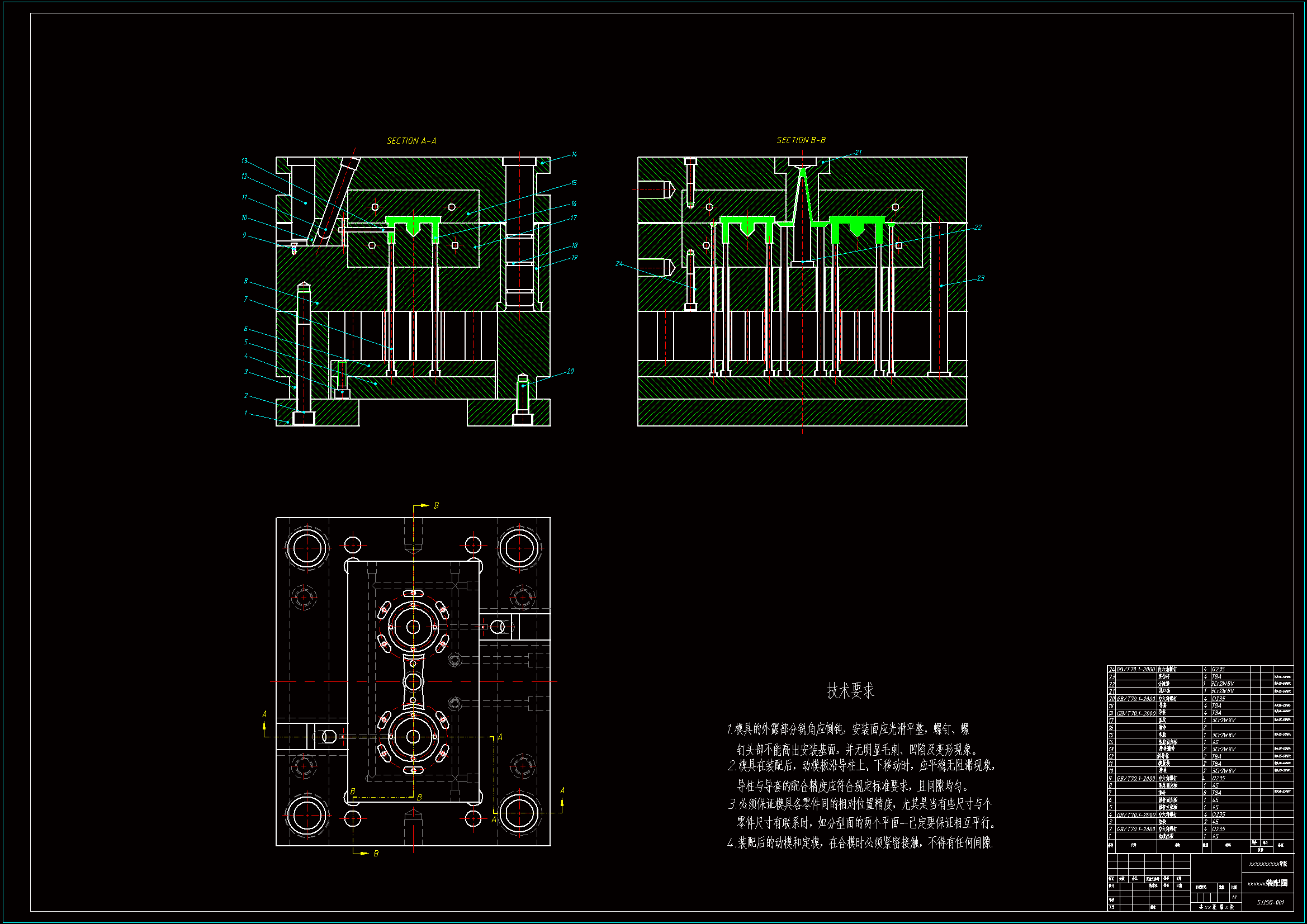This screenshot has height=924, width=1307.
Task: Click technical requirement line number 4
Action: coord(860,842)
